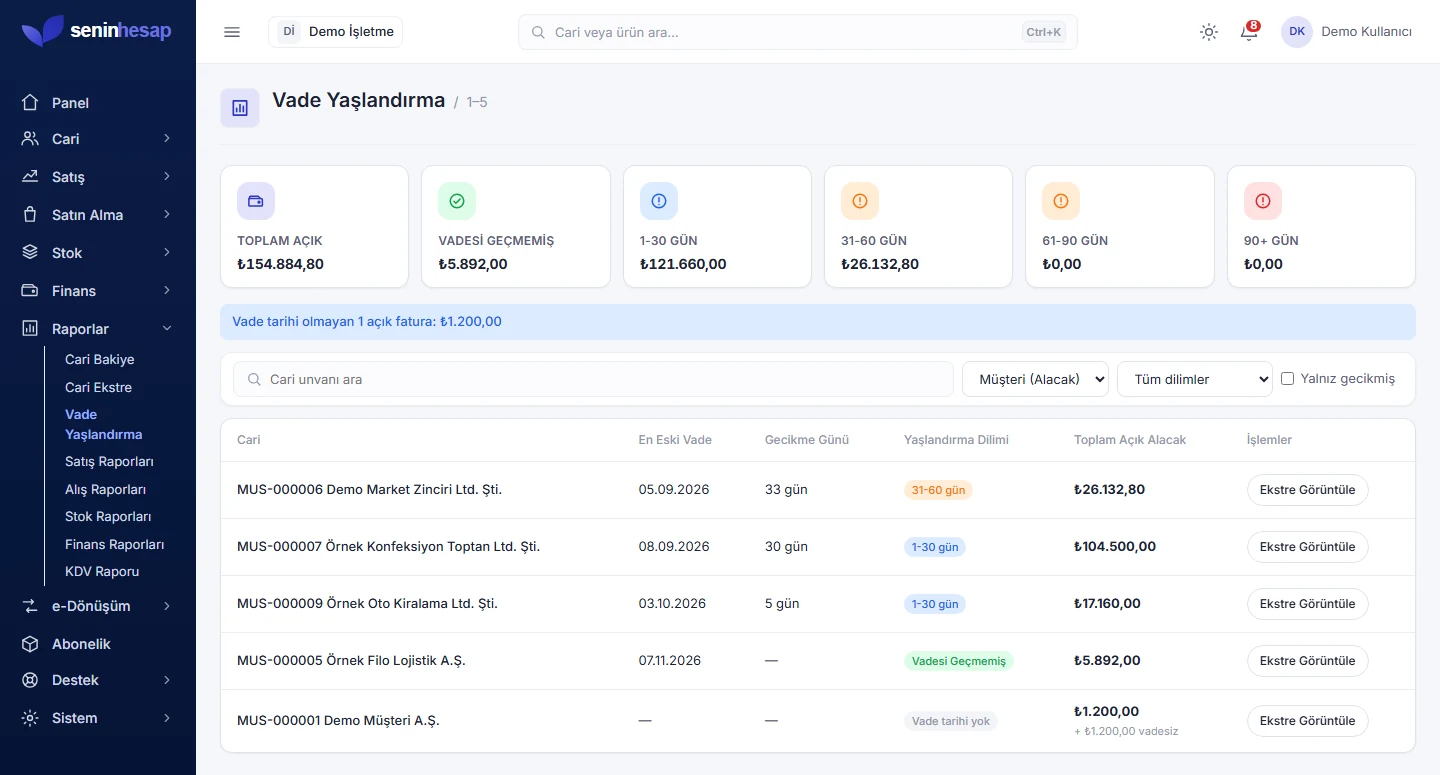Switch theme with the sun icon

click(1209, 32)
